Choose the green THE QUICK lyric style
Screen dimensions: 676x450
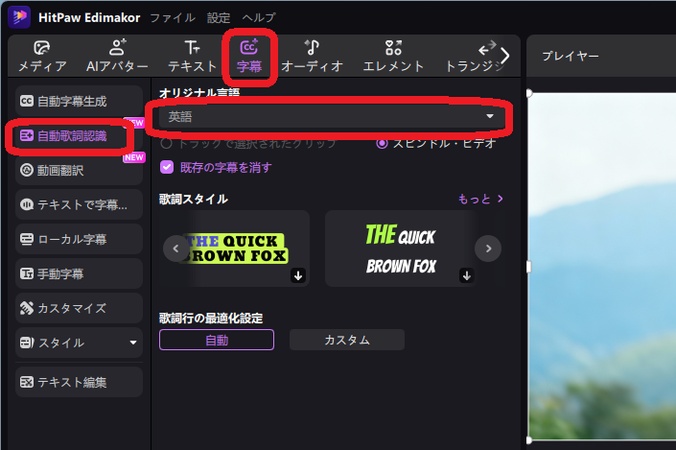tap(400, 248)
